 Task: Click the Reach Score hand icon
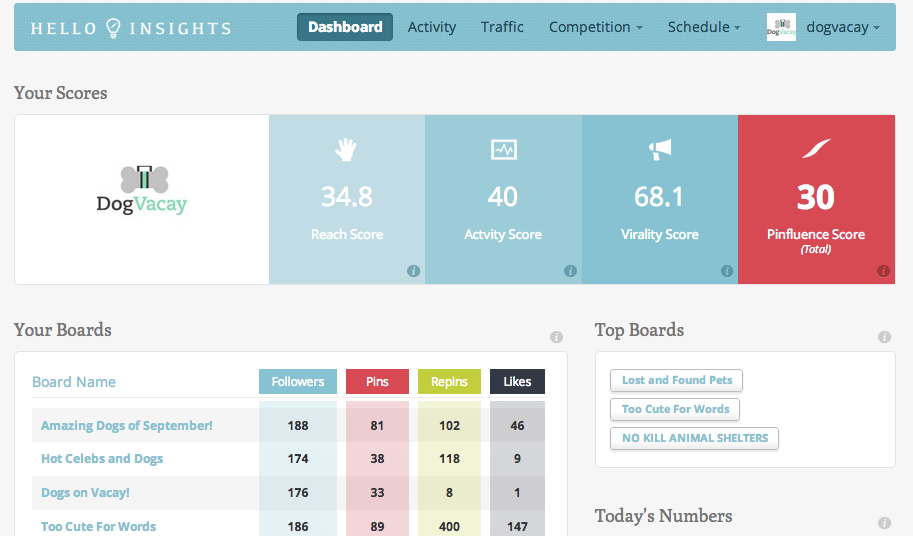pyautogui.click(x=346, y=150)
